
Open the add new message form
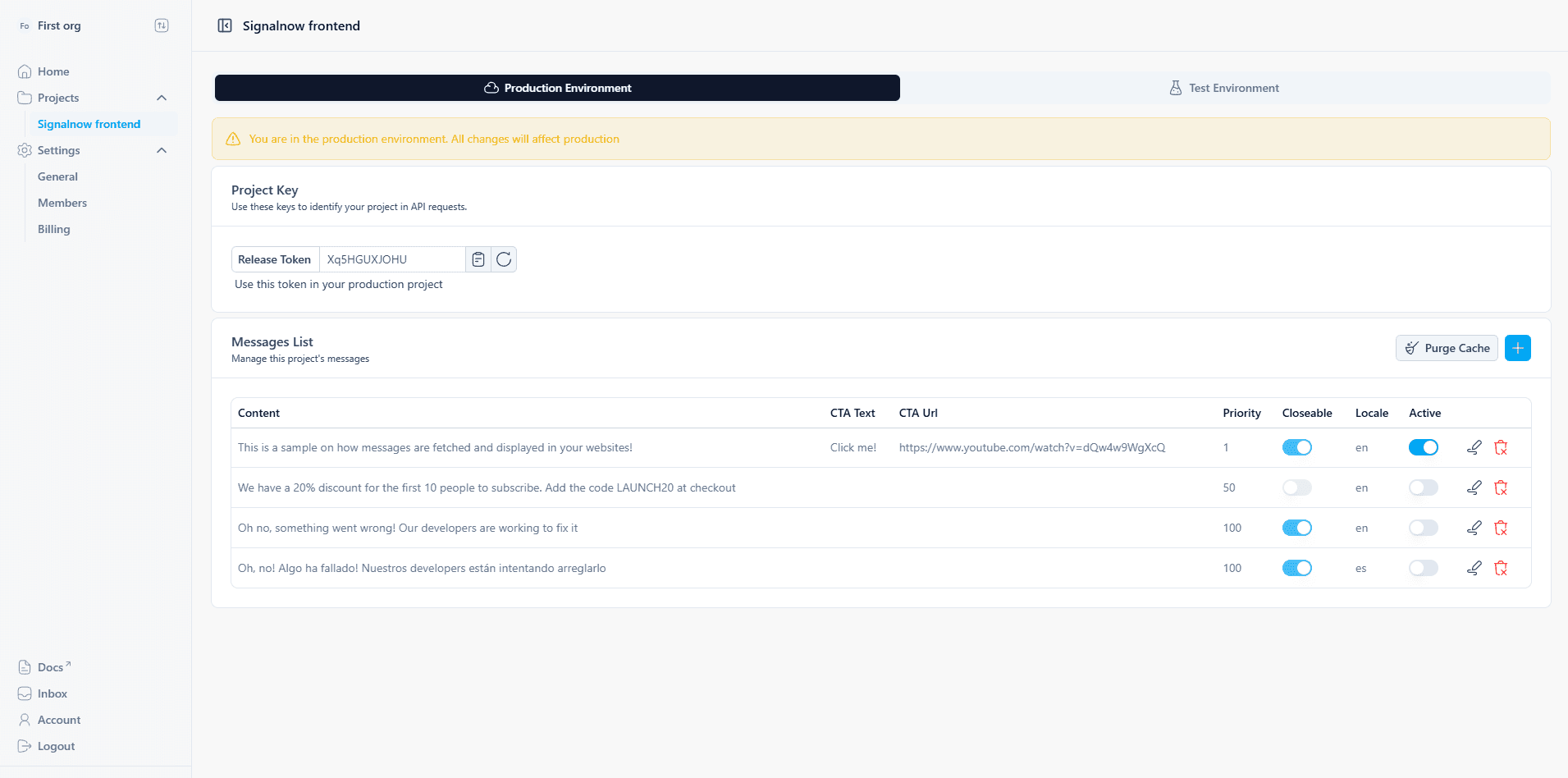[1517, 347]
